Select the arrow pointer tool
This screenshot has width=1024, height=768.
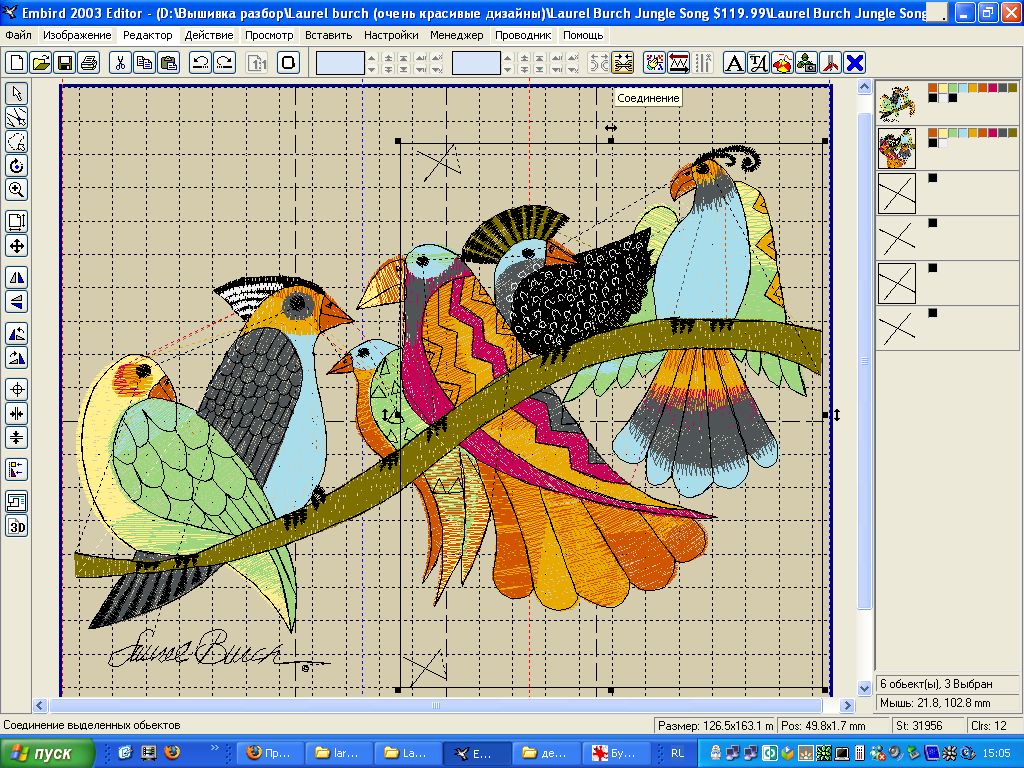coord(17,93)
